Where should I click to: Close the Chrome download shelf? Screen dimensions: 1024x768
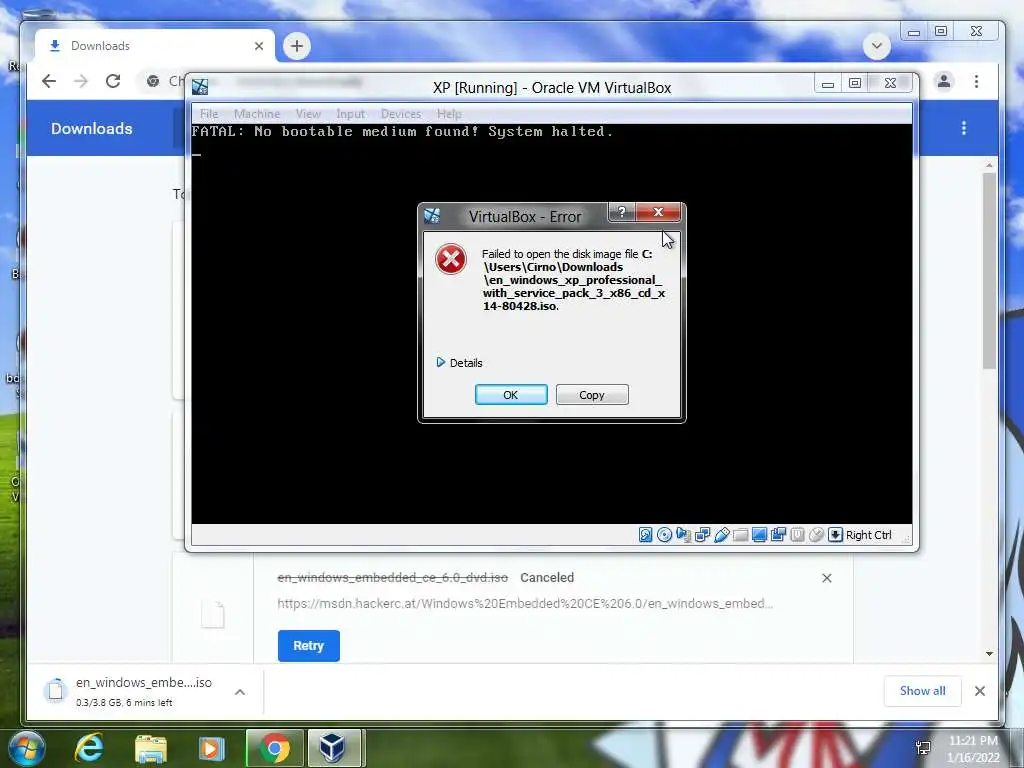tap(980, 691)
